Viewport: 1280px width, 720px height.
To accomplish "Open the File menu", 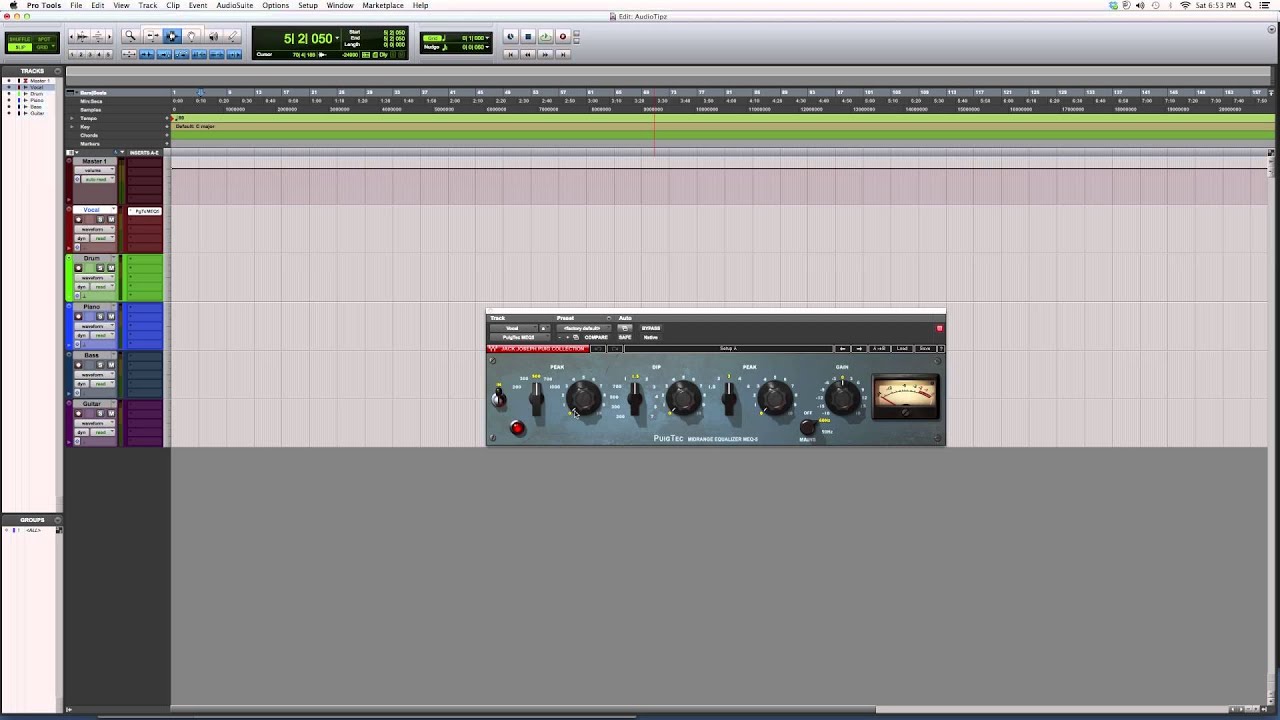I will [x=76, y=5].
